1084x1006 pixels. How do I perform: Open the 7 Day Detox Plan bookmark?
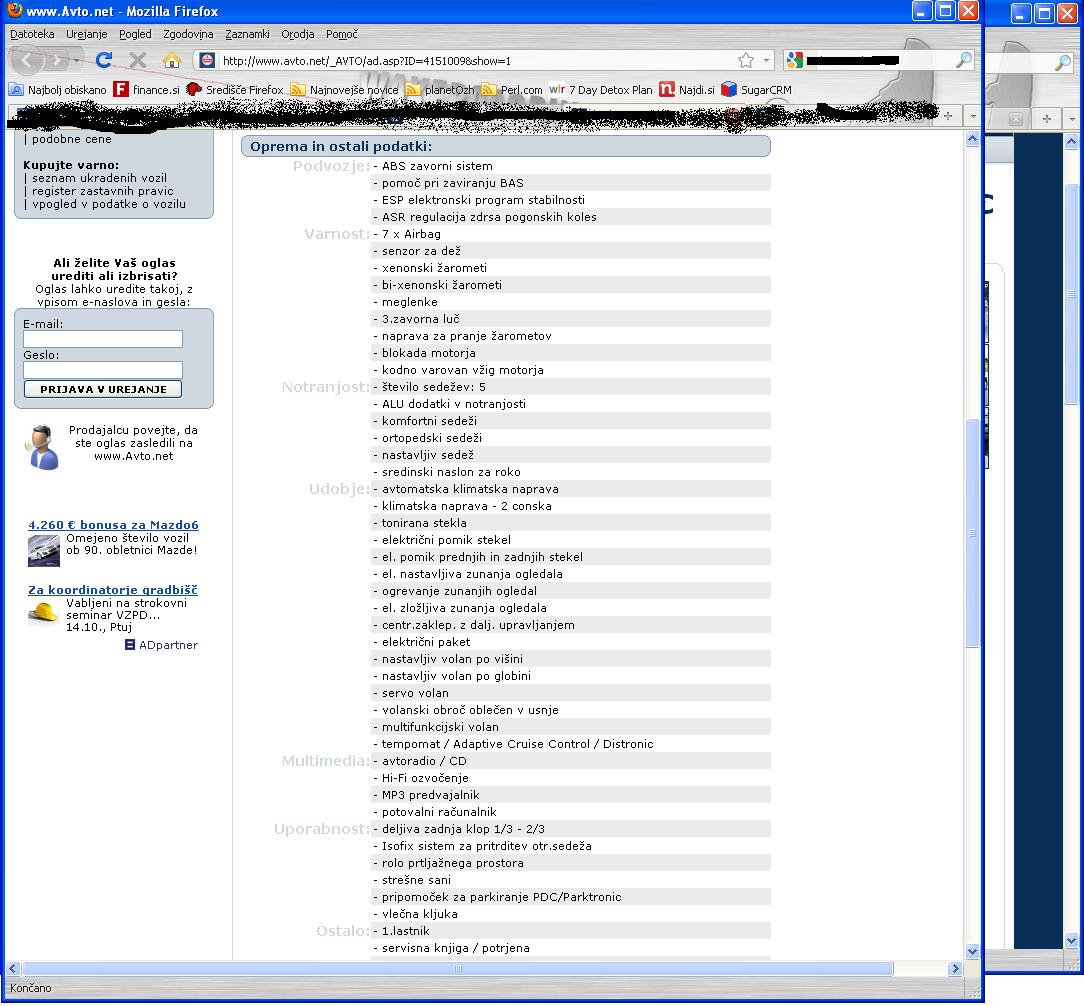601,90
